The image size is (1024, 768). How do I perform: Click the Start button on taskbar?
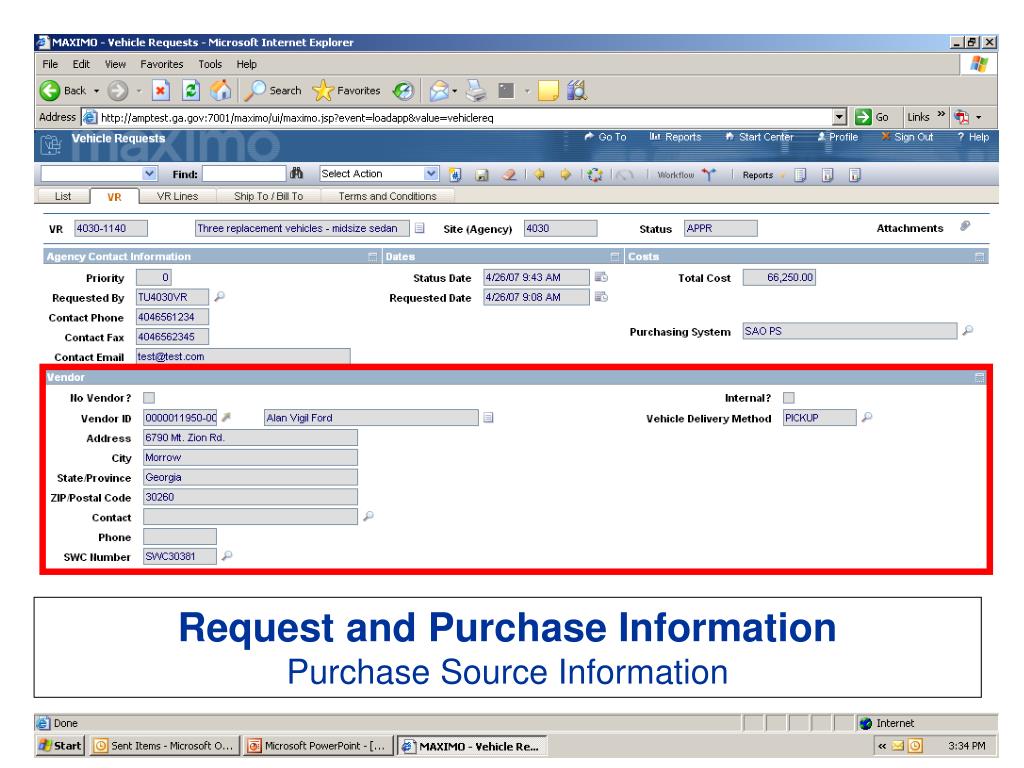(61, 745)
